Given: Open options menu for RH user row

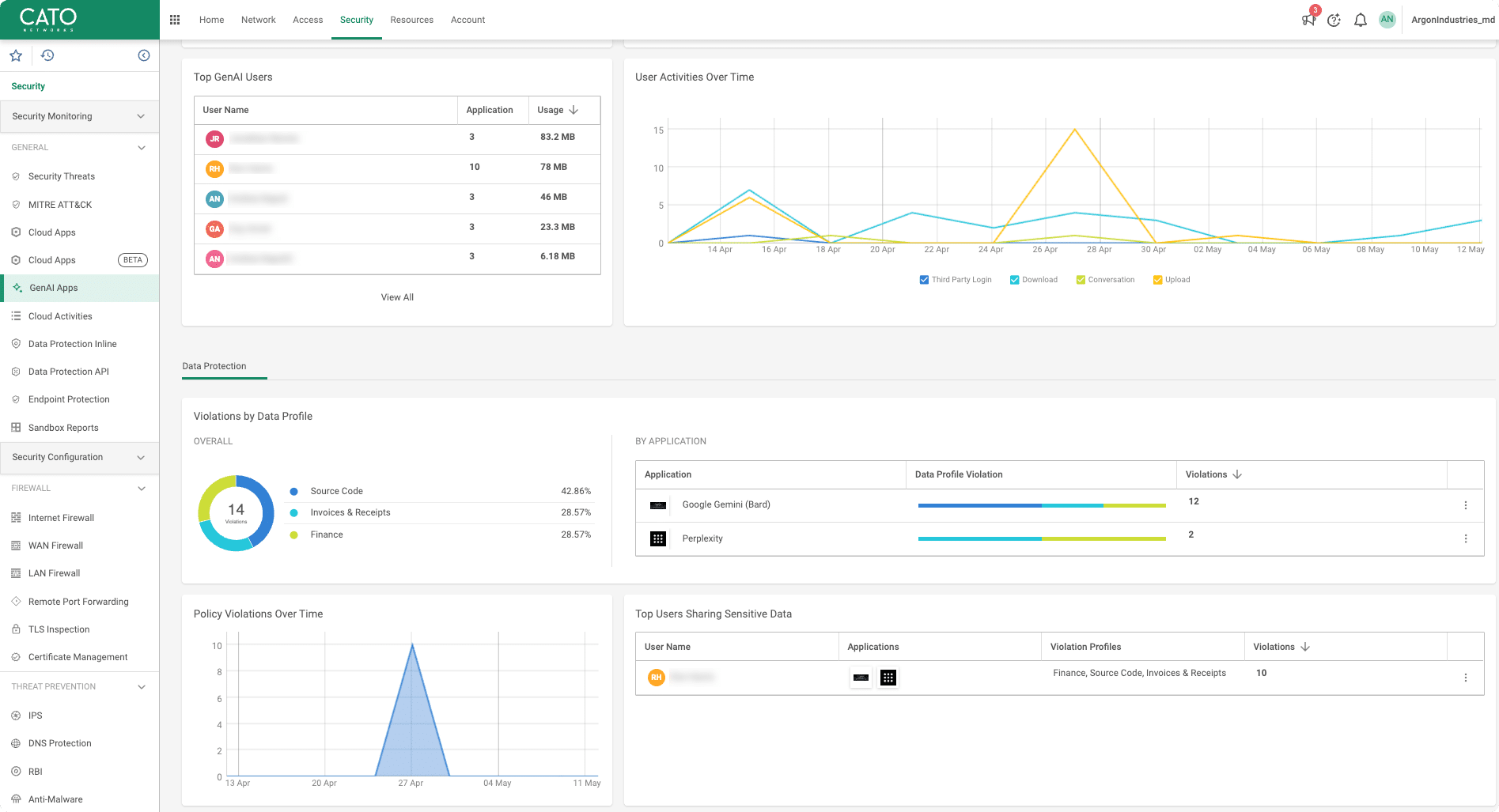Looking at the screenshot, I should [x=1466, y=678].
